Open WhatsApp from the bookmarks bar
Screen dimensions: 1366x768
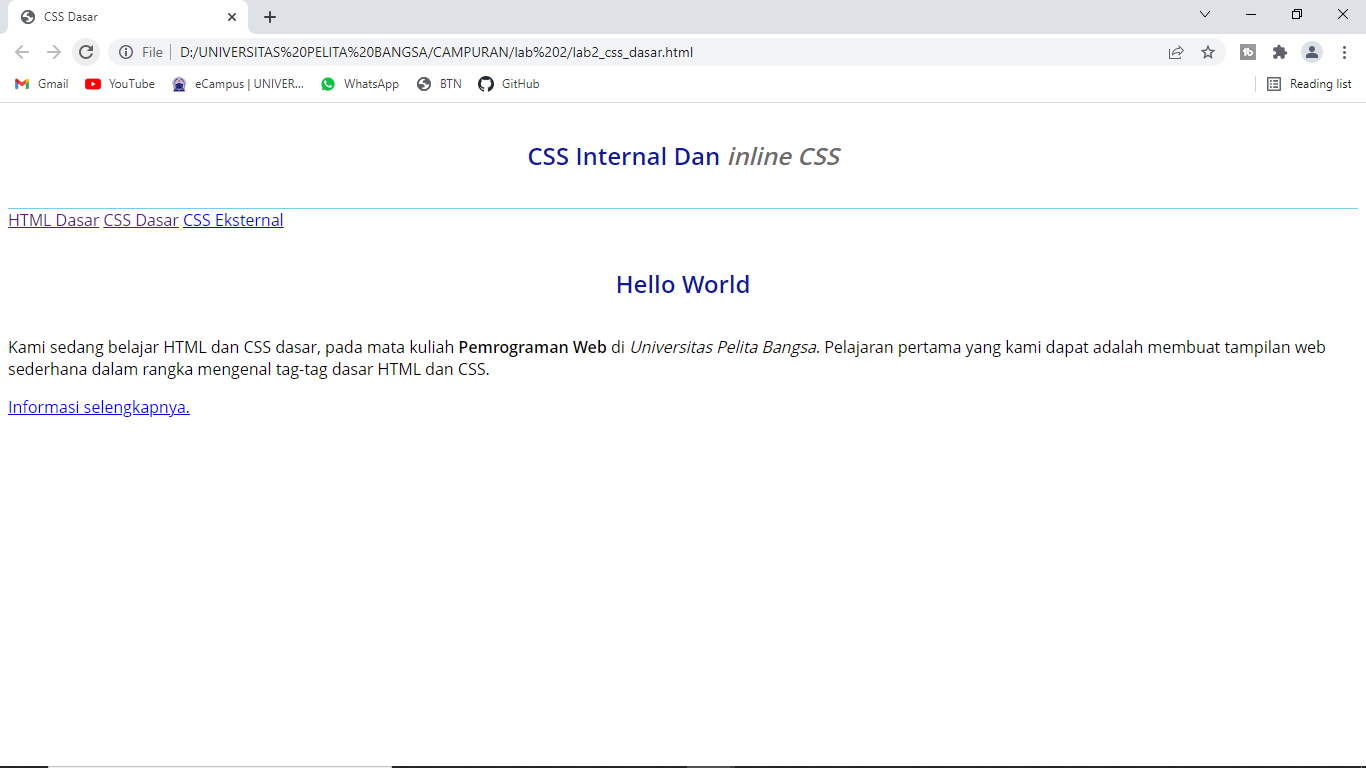[x=359, y=84]
